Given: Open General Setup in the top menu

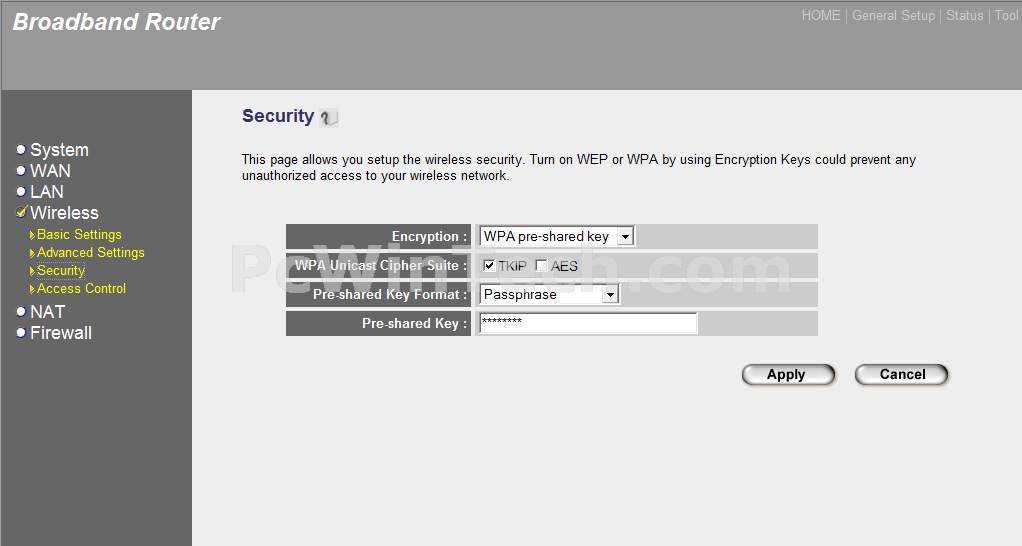Looking at the screenshot, I should click(893, 16).
